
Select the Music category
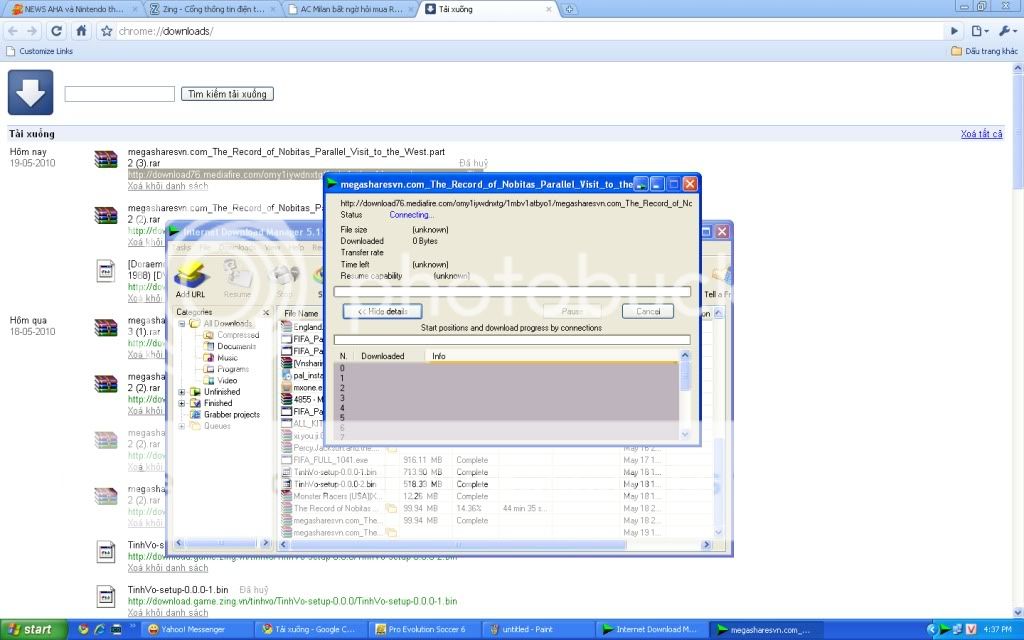(227, 358)
